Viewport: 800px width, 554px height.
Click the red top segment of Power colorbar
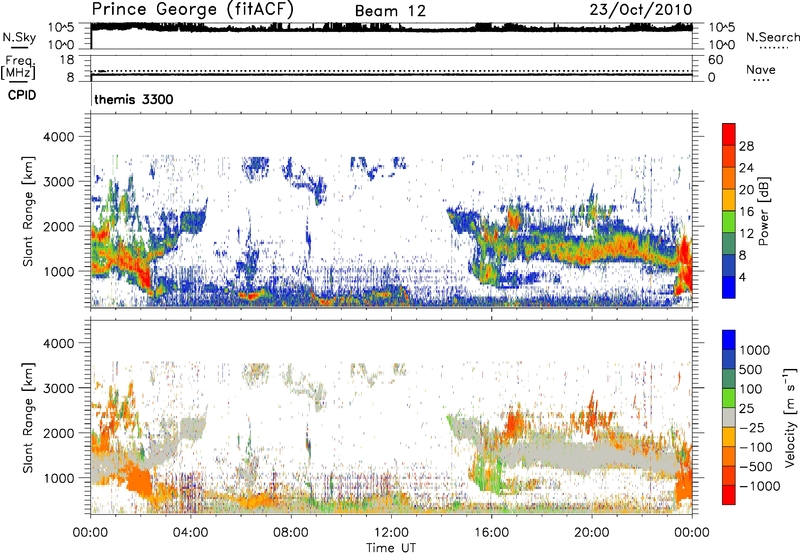tap(729, 134)
